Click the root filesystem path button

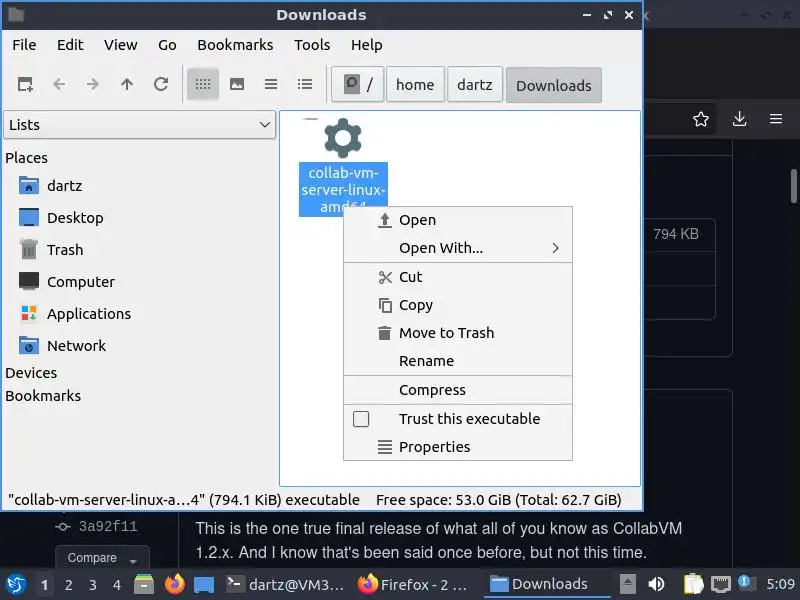pos(358,84)
